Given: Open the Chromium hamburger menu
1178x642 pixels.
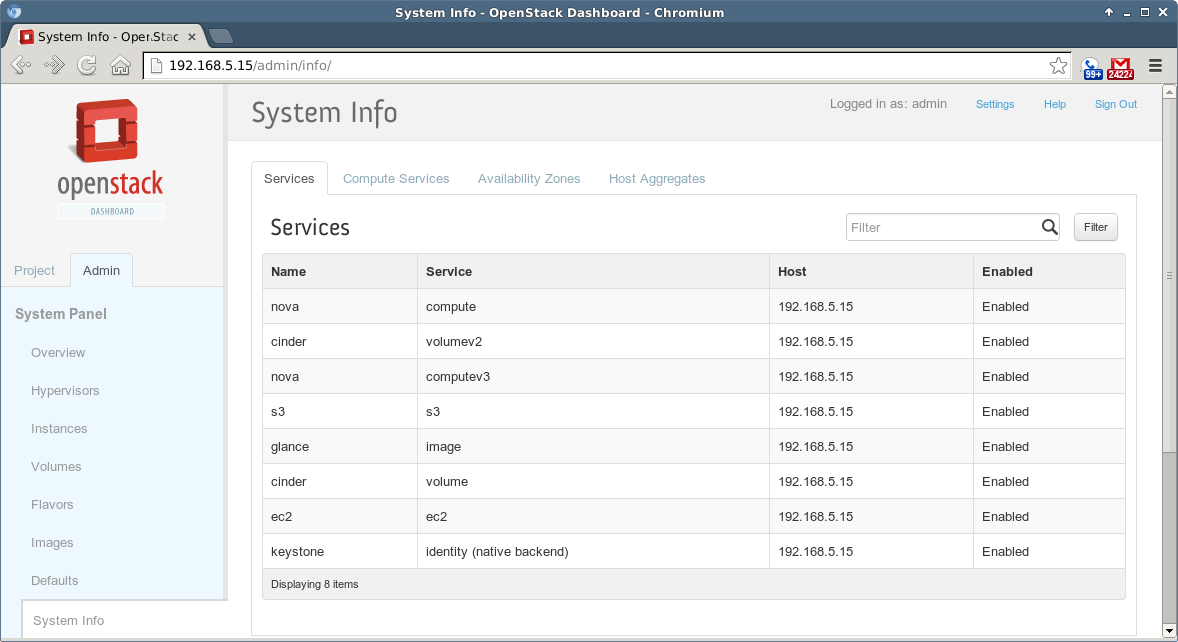Looking at the screenshot, I should (1155, 66).
